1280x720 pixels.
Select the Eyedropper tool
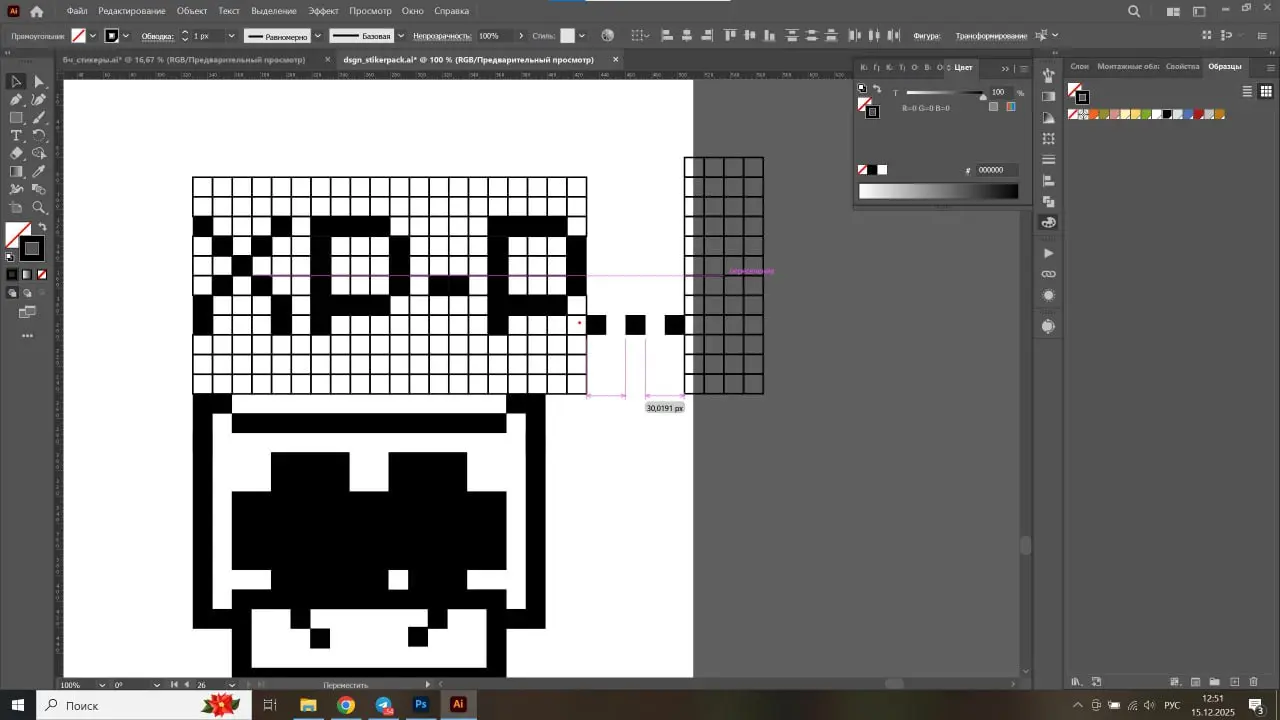(39, 172)
